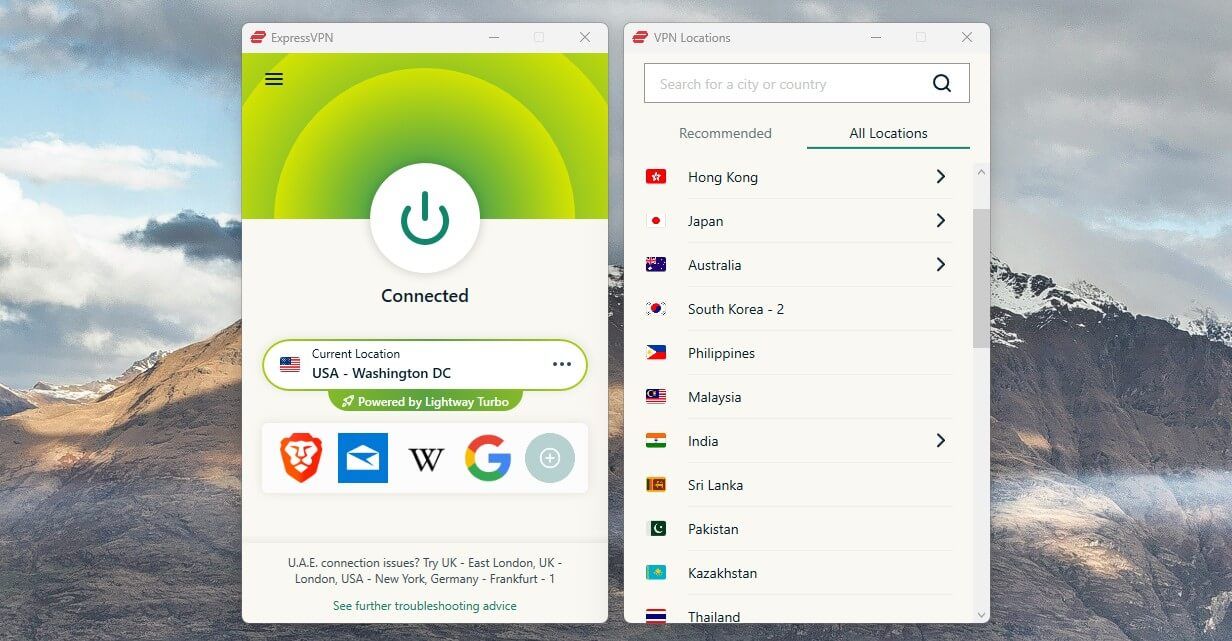The height and width of the screenshot is (641, 1232).
Task: Click the search magnifier icon
Action: [942, 84]
